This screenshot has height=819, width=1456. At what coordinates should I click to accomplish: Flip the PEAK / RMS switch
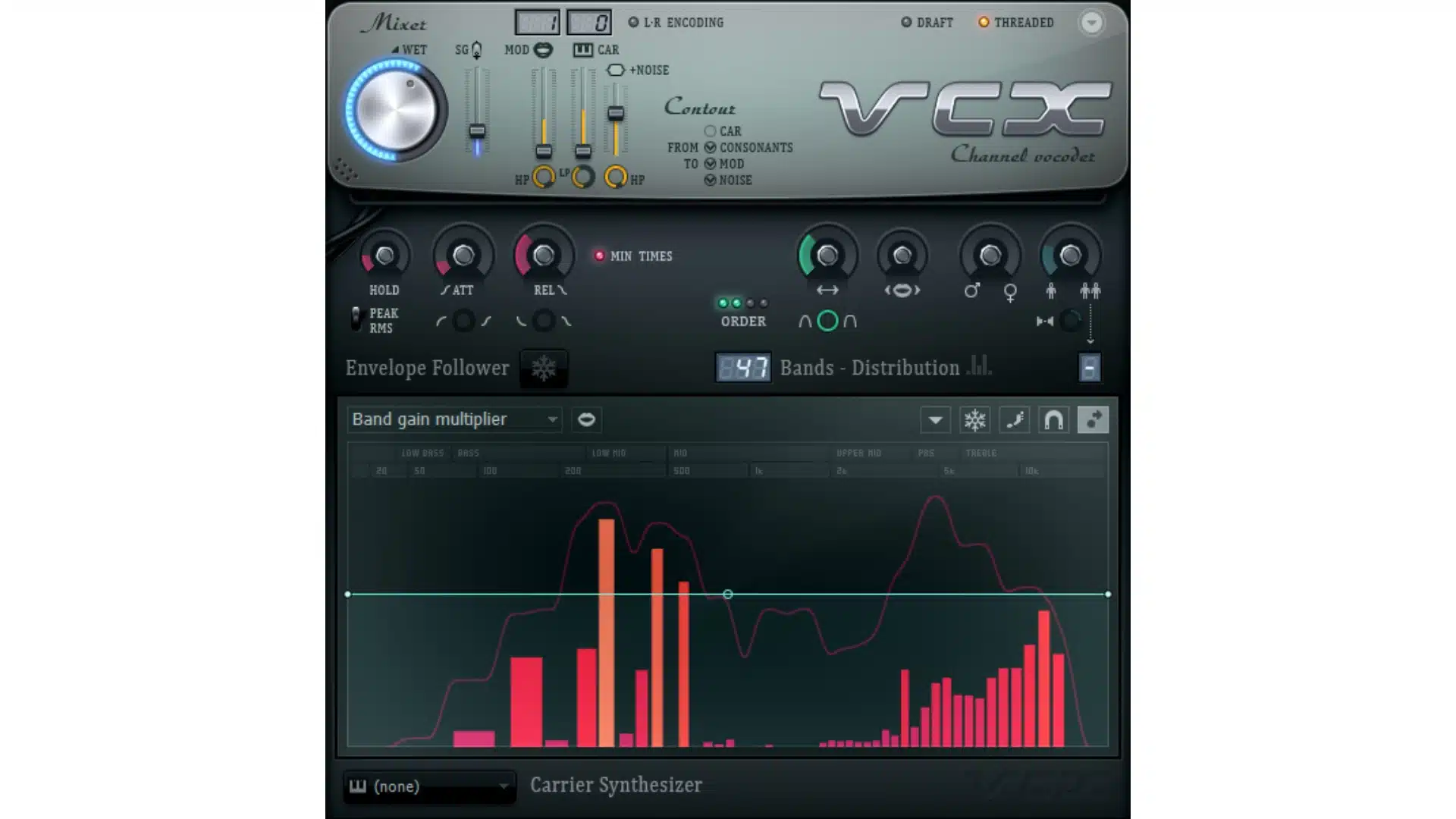(356, 319)
